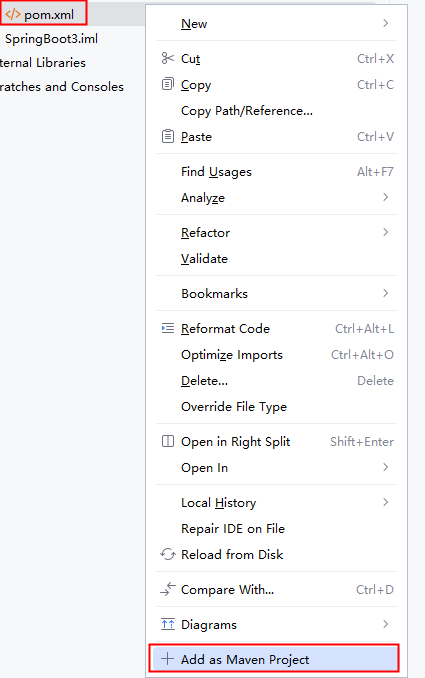Expand the New submenu arrow

tap(386, 23)
